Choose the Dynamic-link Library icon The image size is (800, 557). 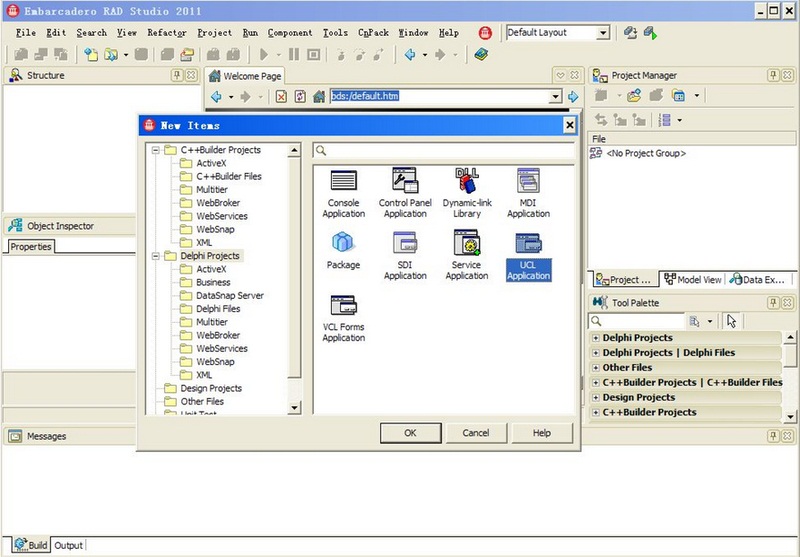(467, 182)
